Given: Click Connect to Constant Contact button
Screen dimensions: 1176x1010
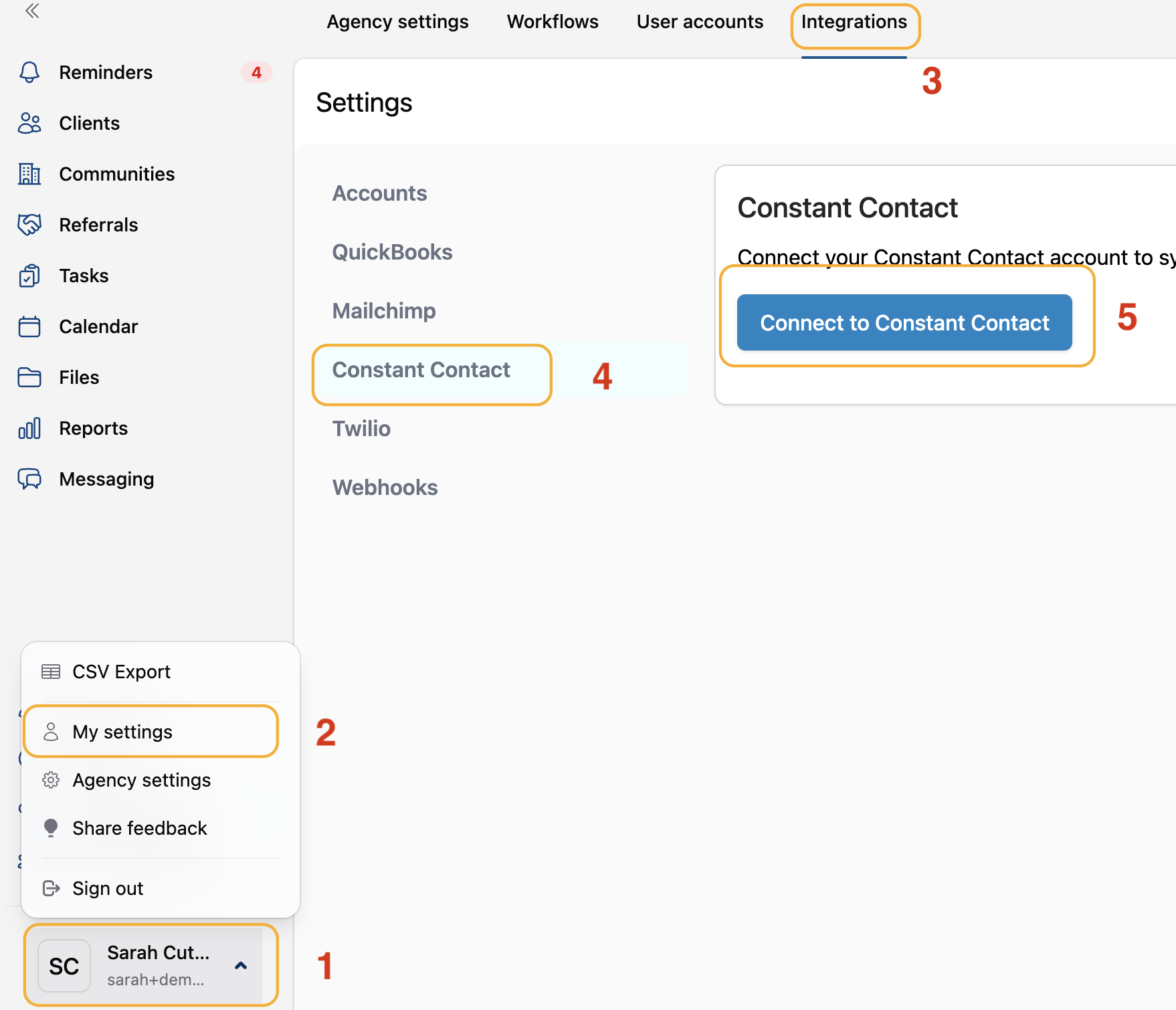Looking at the screenshot, I should point(904,322).
